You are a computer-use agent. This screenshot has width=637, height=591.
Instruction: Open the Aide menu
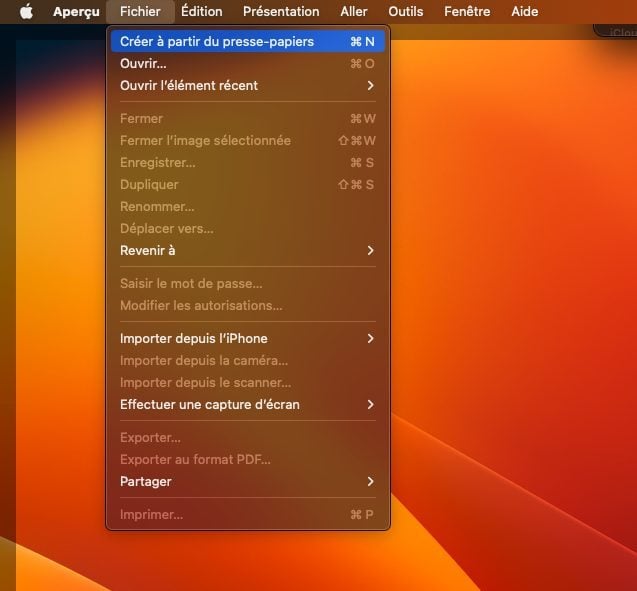pos(524,11)
